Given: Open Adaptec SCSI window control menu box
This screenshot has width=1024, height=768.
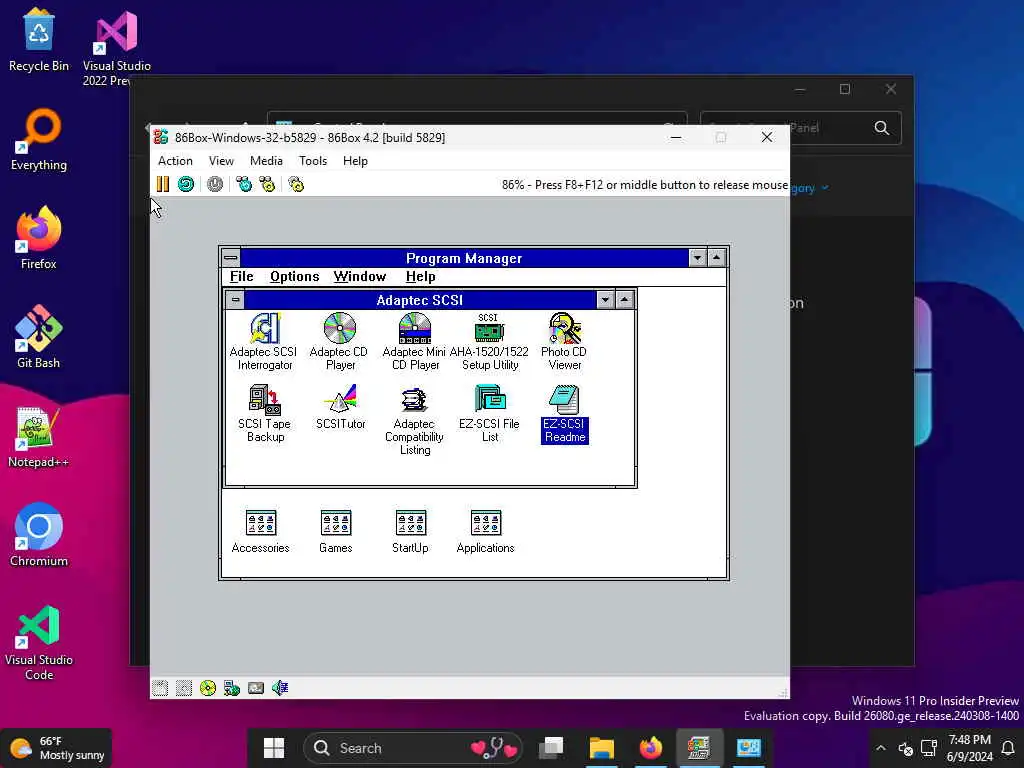Looking at the screenshot, I should [x=235, y=300].
